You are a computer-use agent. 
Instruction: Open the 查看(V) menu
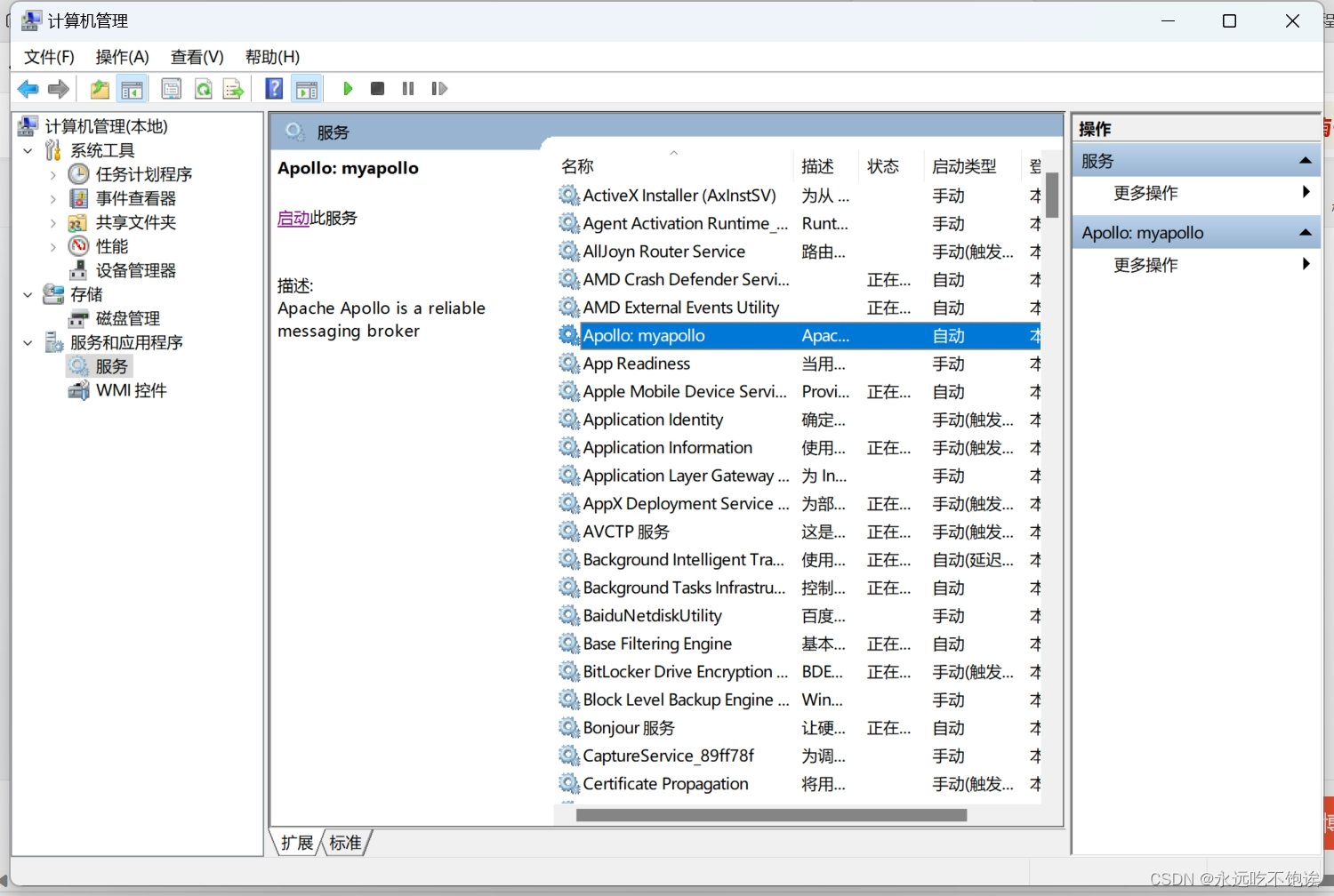[x=196, y=57]
